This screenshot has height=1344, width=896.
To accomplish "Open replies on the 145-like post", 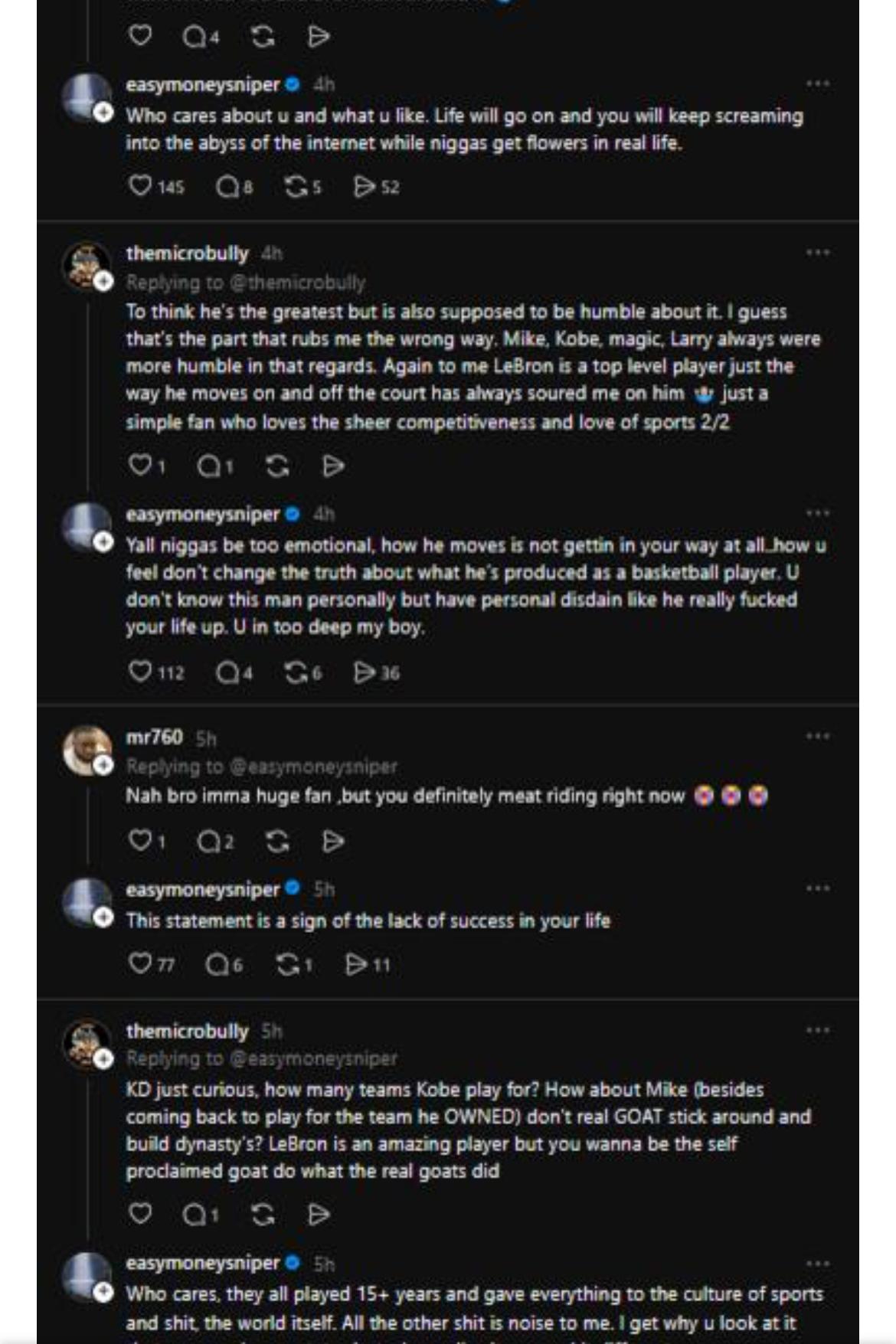I will pos(228,186).
